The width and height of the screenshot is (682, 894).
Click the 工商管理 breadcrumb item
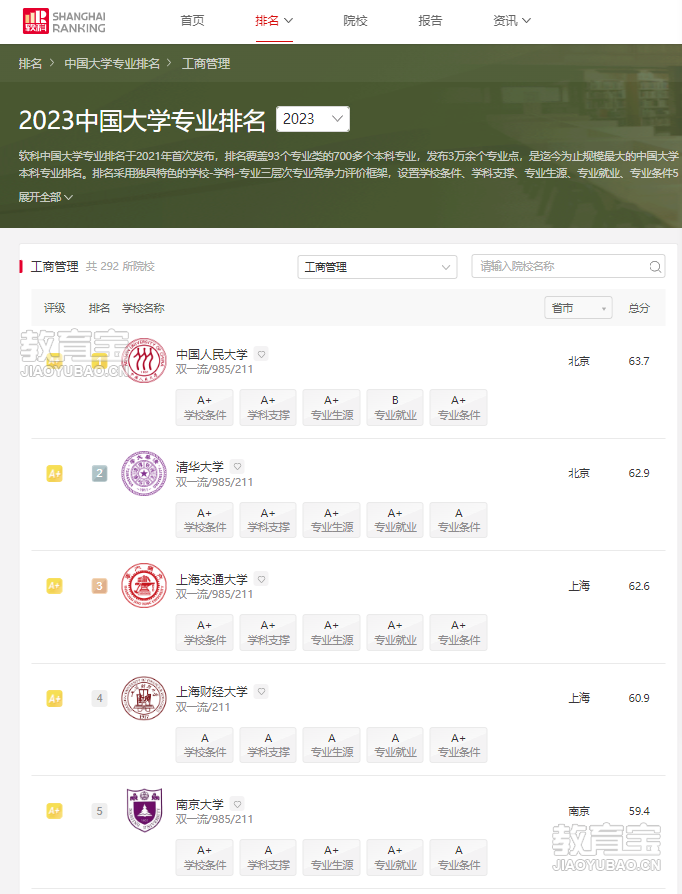pos(206,63)
